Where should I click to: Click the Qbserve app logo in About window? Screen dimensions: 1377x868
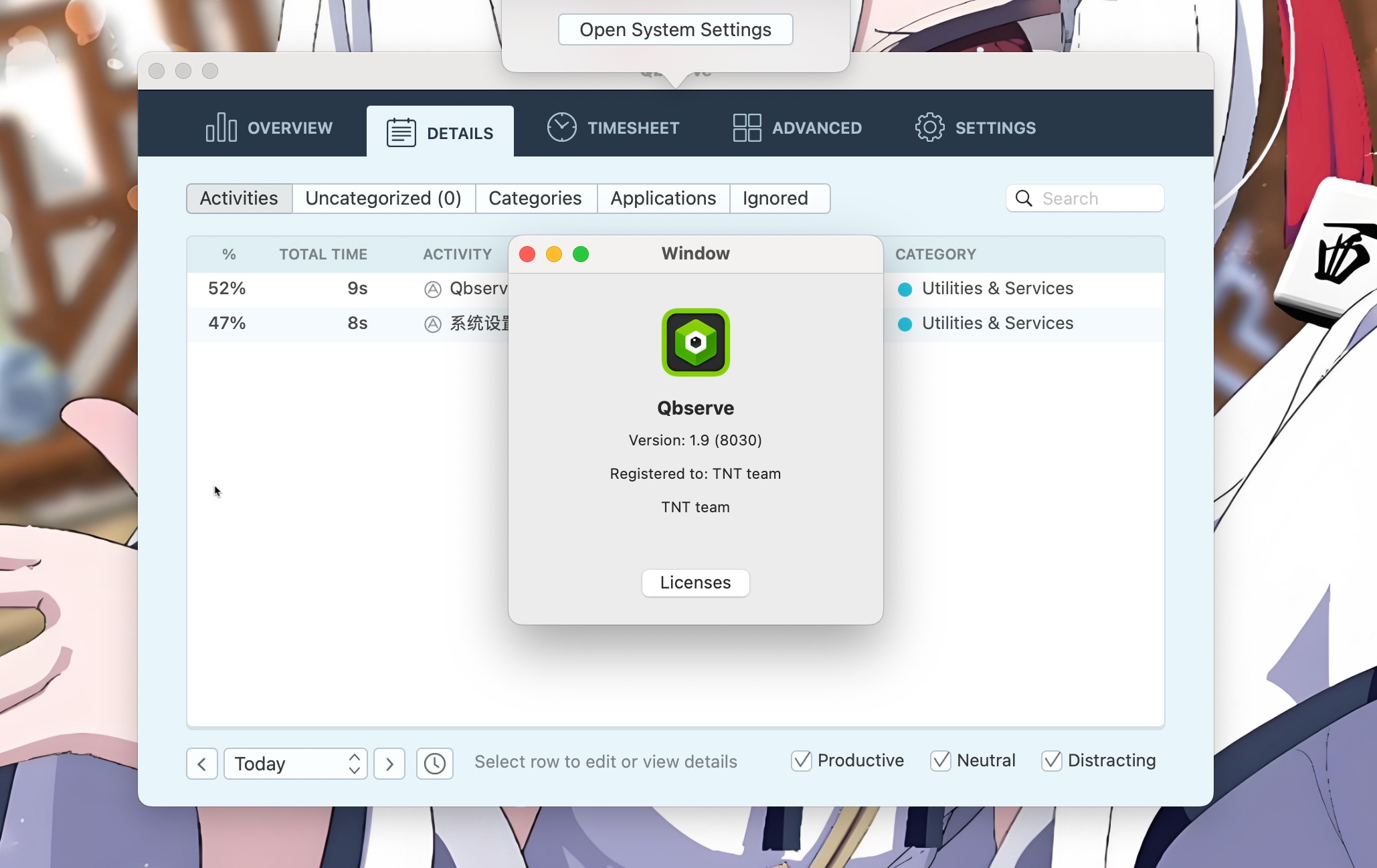696,342
